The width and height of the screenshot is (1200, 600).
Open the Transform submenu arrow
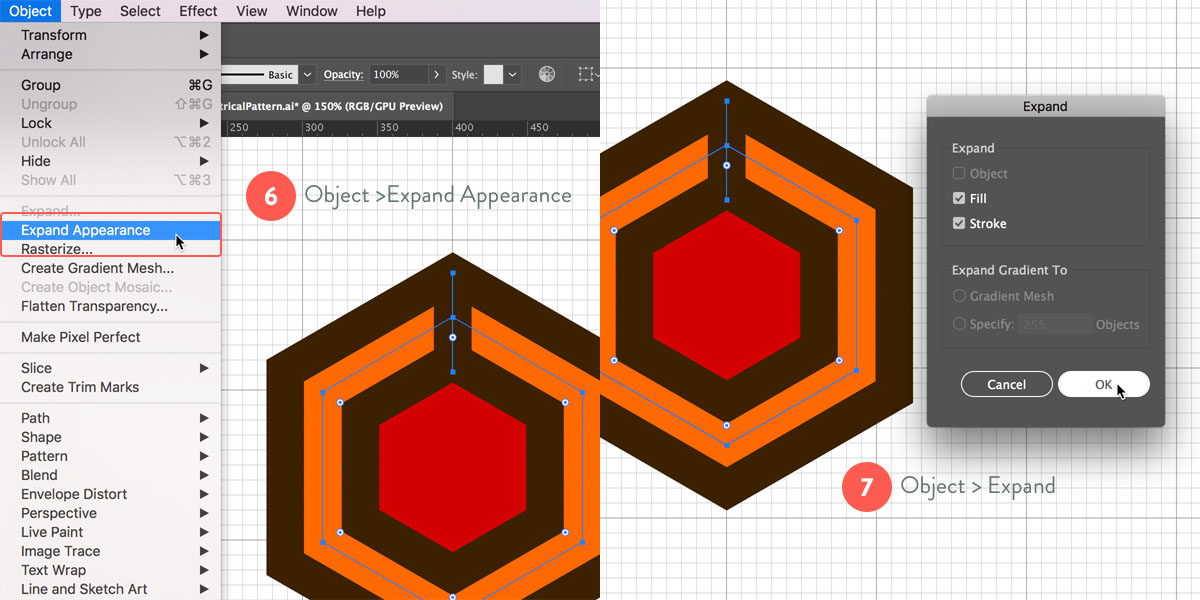[204, 35]
